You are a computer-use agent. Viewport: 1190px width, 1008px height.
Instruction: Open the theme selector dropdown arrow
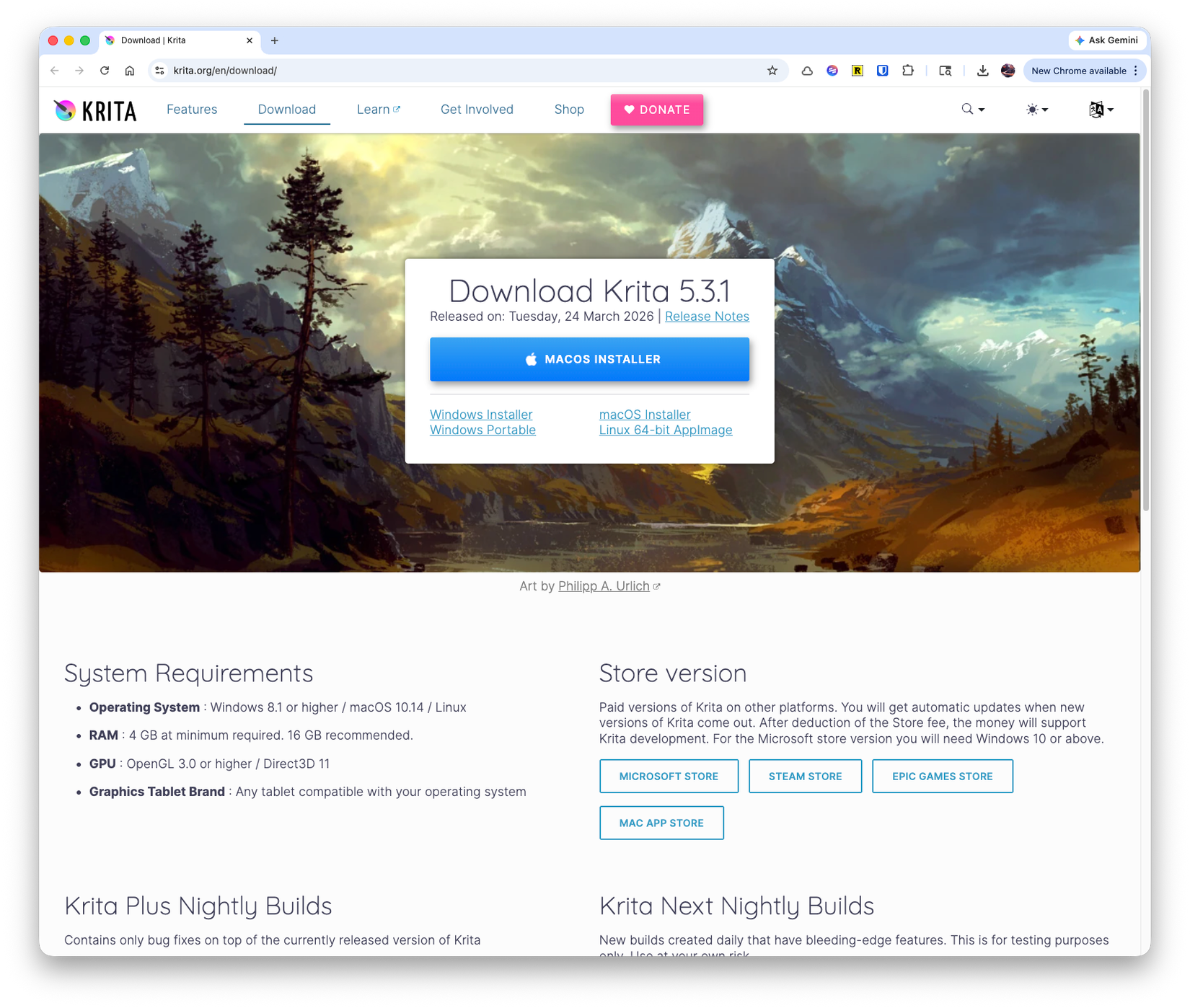point(1044,110)
